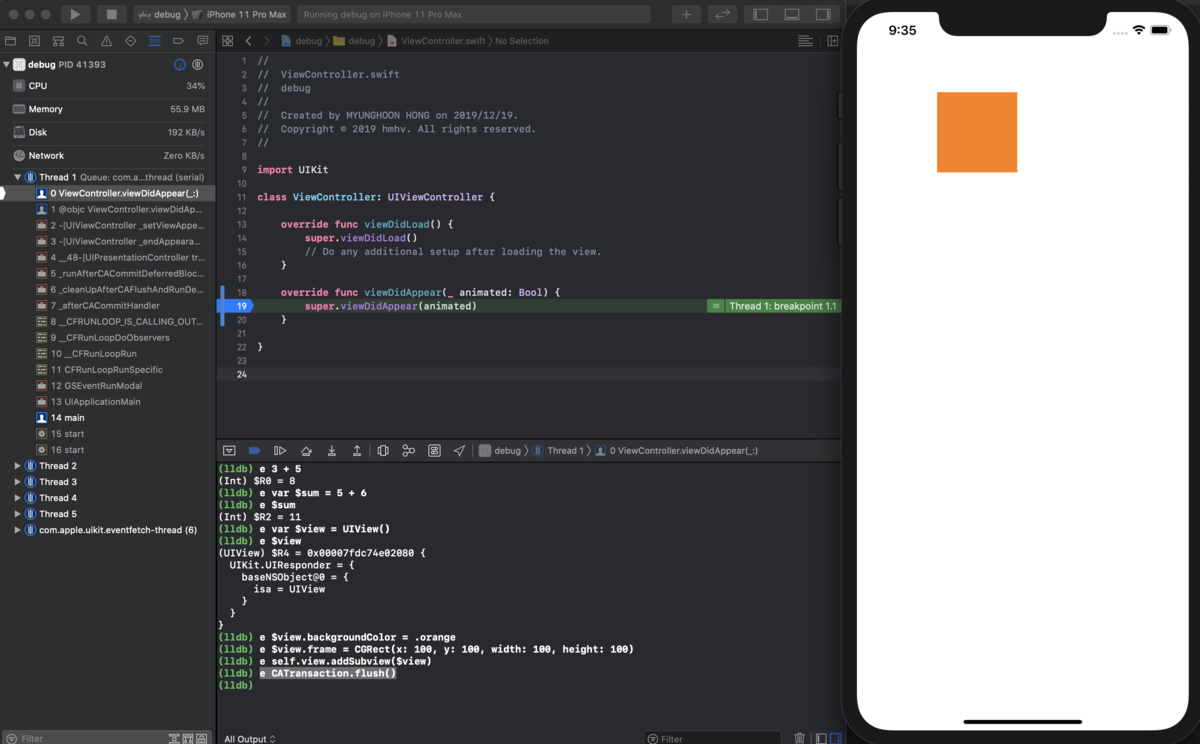Expand Thread 3
Screen dimensions: 1200x744
click(x=18, y=482)
